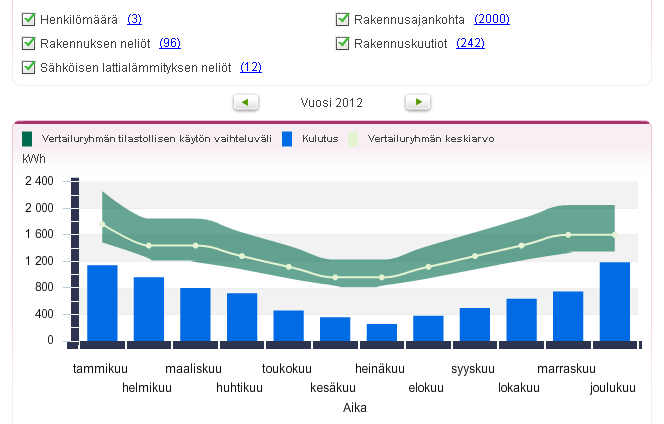Viewport: 664px width, 424px height.
Task: Click the marraskuu consumption bar
Action: click(568, 316)
